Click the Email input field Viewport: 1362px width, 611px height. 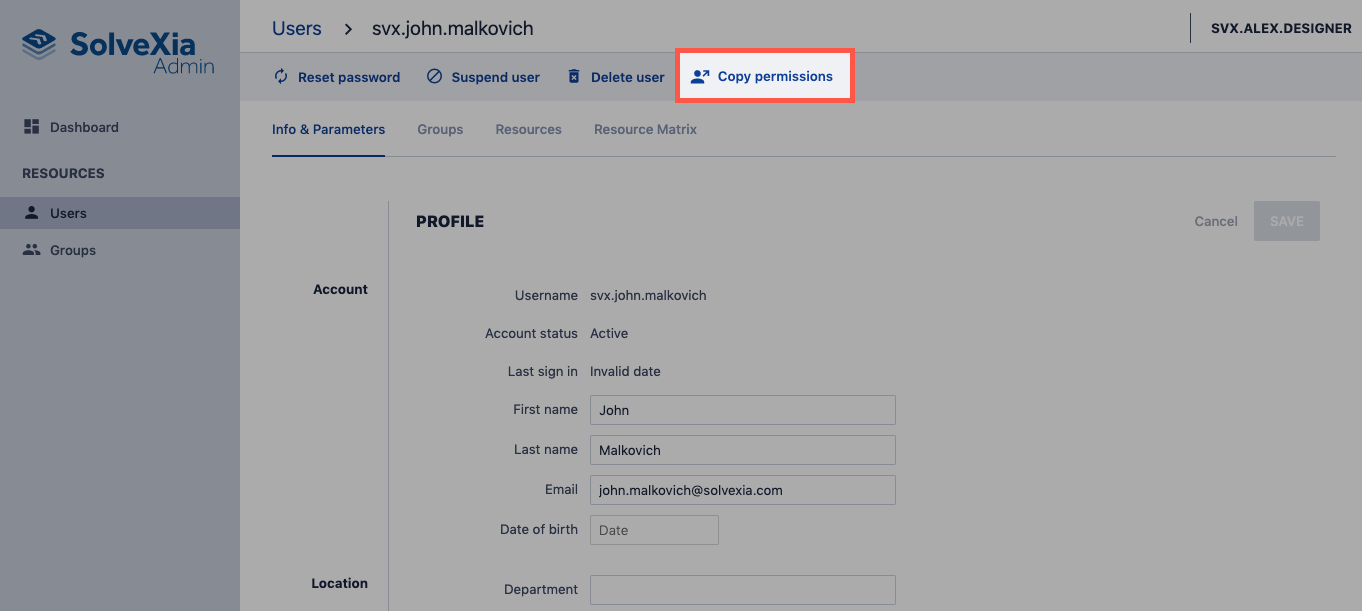(x=742, y=490)
